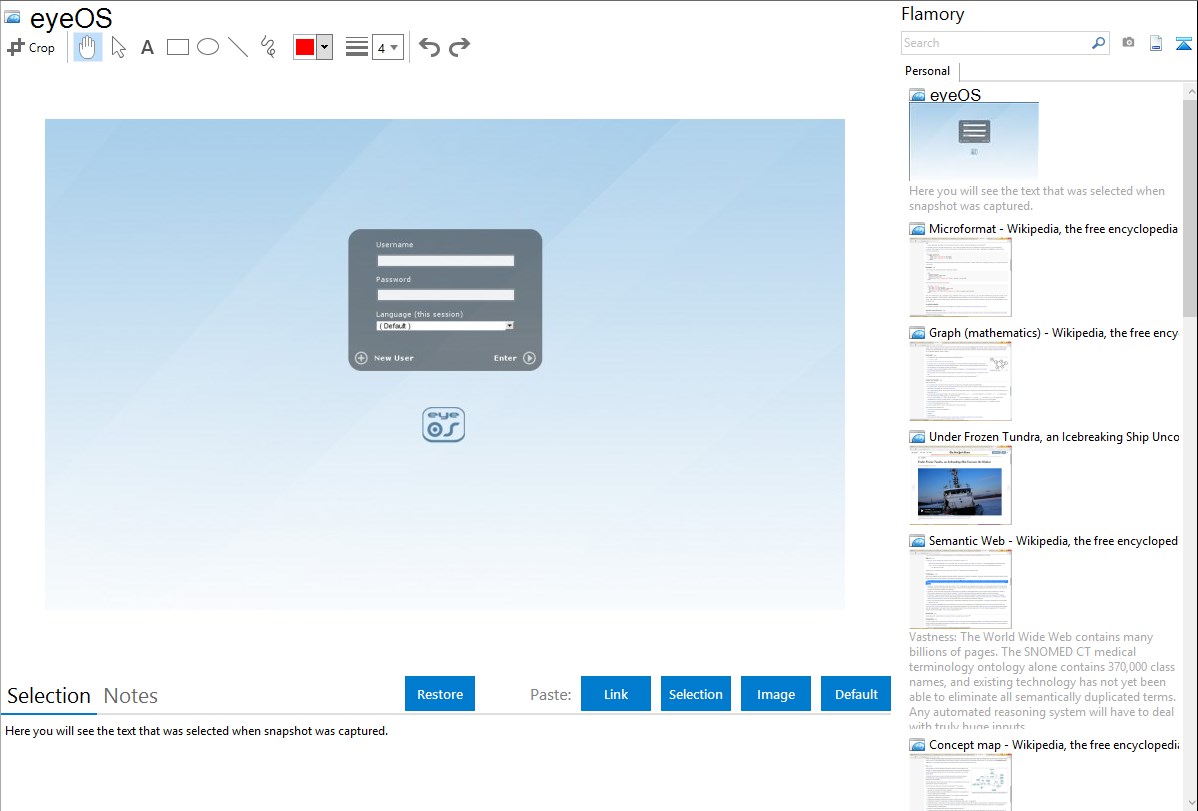The width and height of the screenshot is (1198, 811).
Task: Open the Notes tab
Action: tap(131, 696)
